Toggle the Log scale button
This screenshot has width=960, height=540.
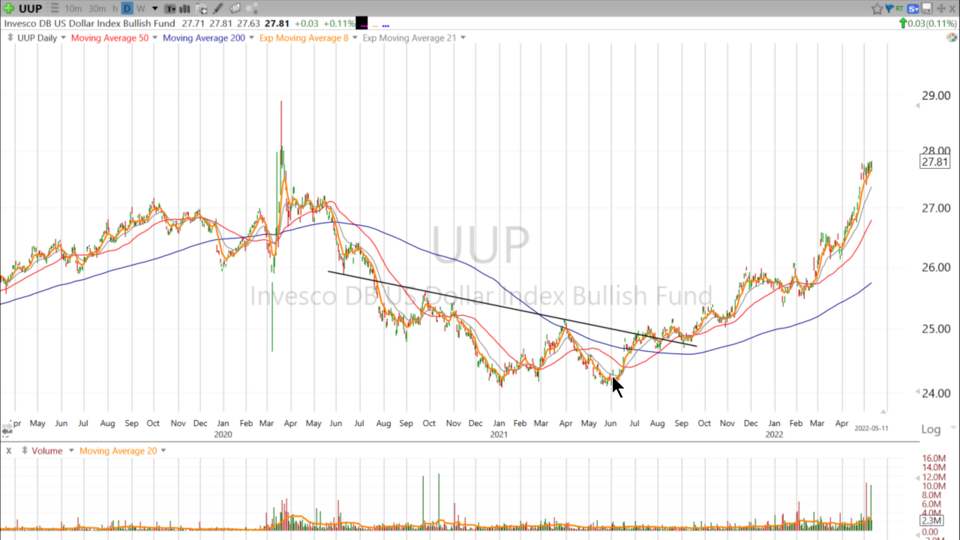pyautogui.click(x=931, y=429)
